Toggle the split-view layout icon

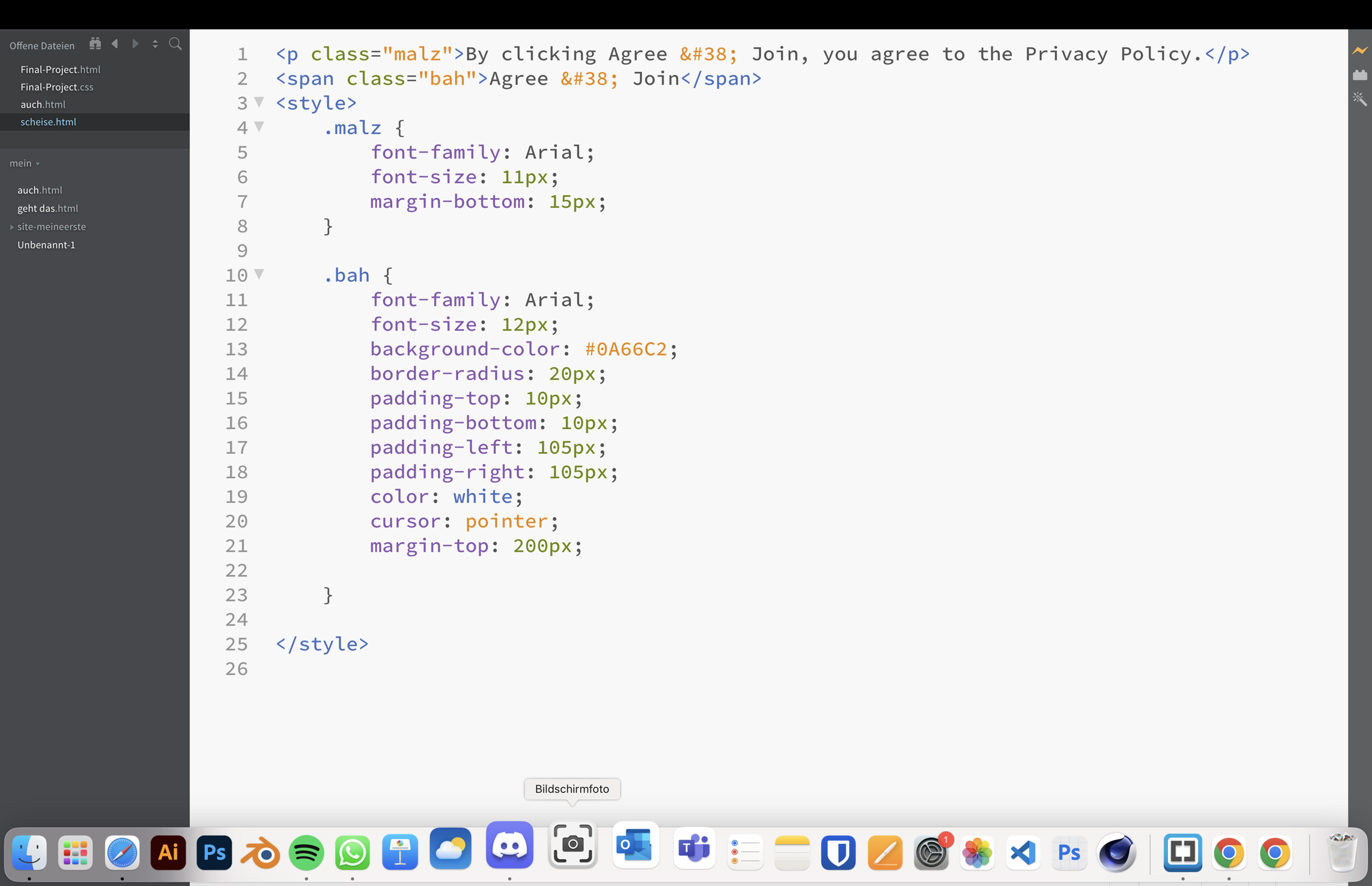tap(155, 44)
